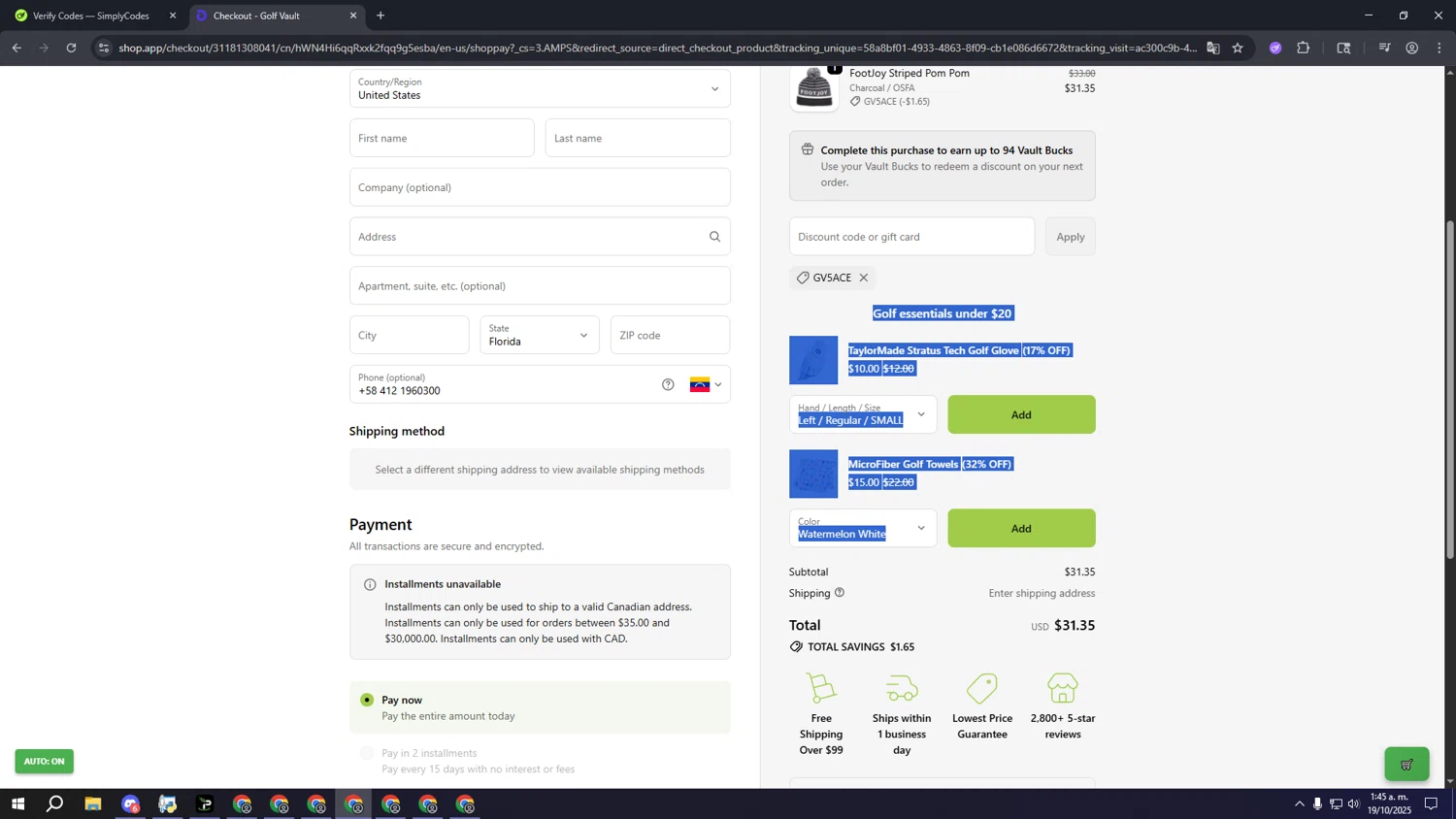Click the purple extension icon in toolbar
The height and width of the screenshot is (819, 1456).
pyautogui.click(x=1275, y=48)
